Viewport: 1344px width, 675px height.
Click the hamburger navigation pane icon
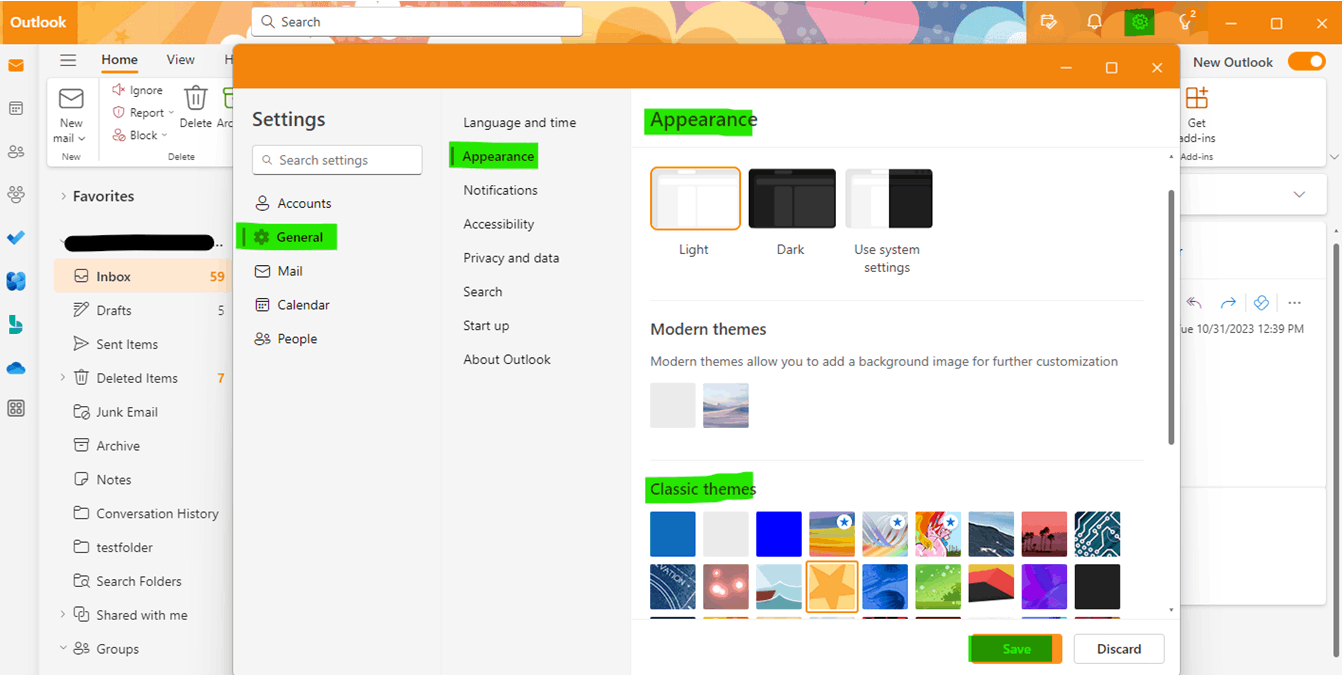68,60
